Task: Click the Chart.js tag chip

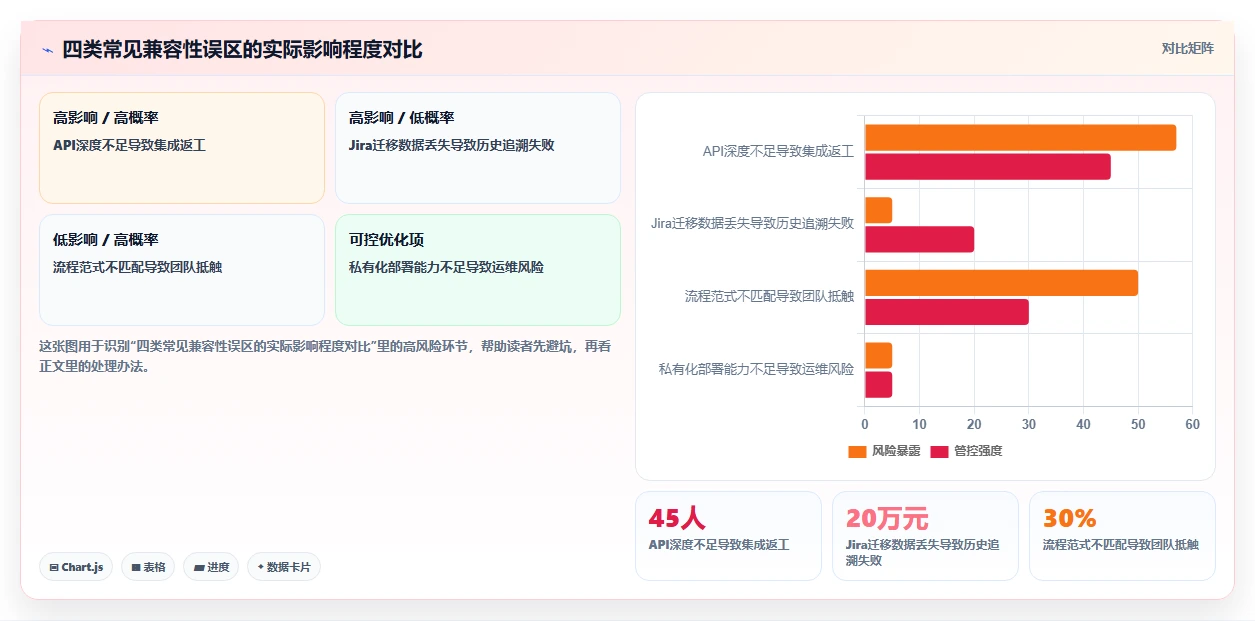Action: pyautogui.click(x=77, y=567)
